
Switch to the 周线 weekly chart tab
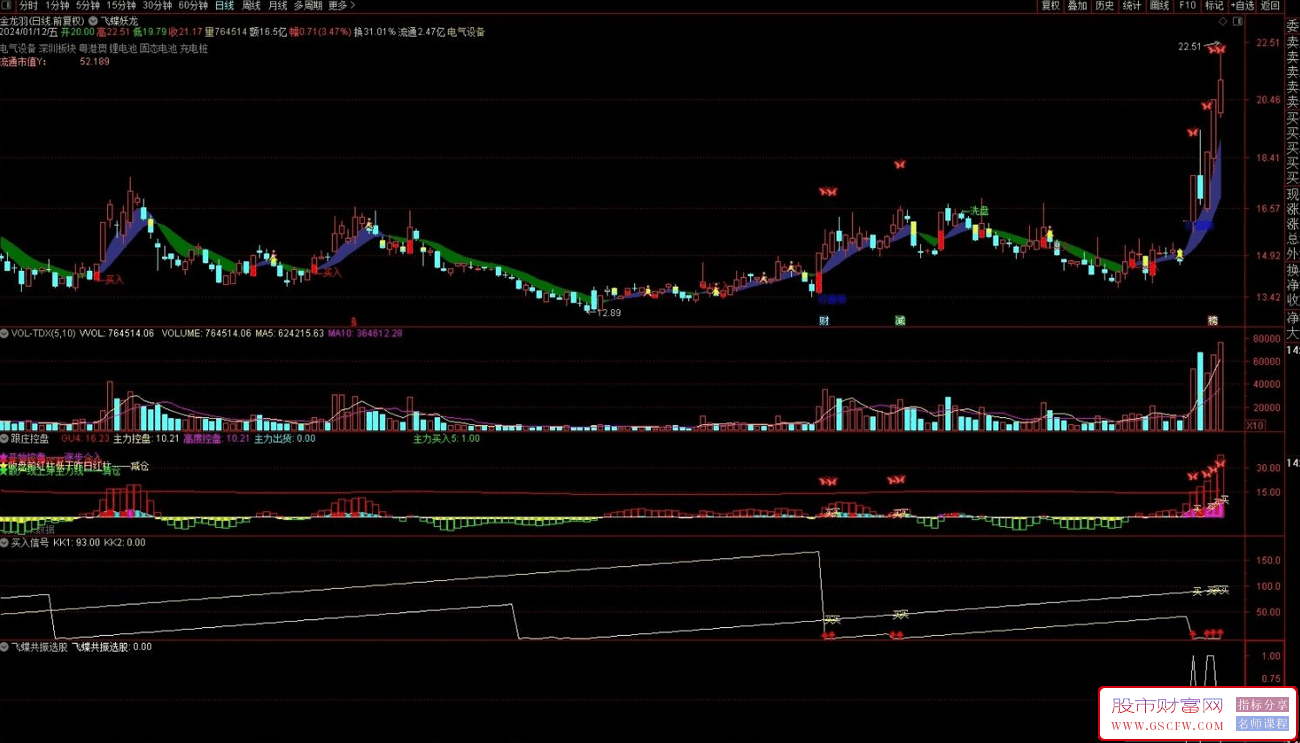click(x=251, y=5)
